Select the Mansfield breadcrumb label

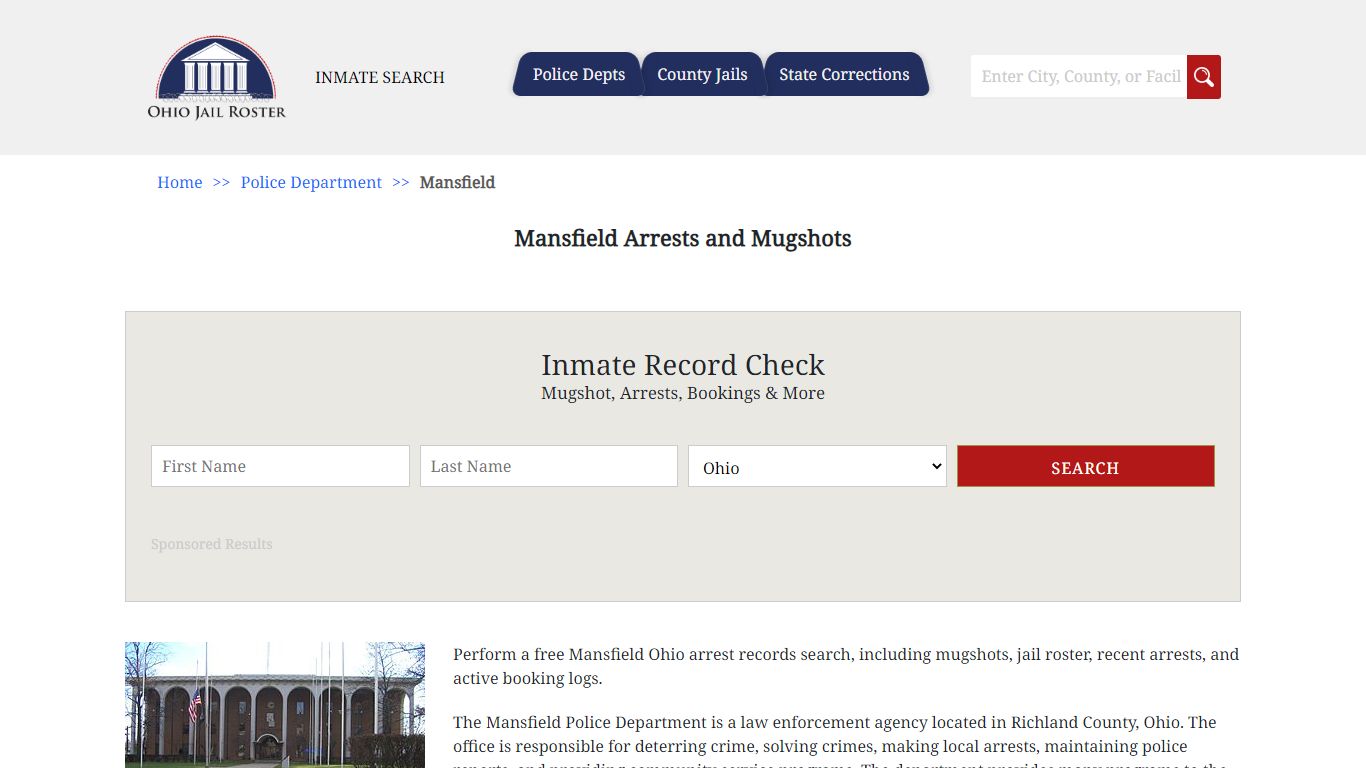(x=457, y=182)
